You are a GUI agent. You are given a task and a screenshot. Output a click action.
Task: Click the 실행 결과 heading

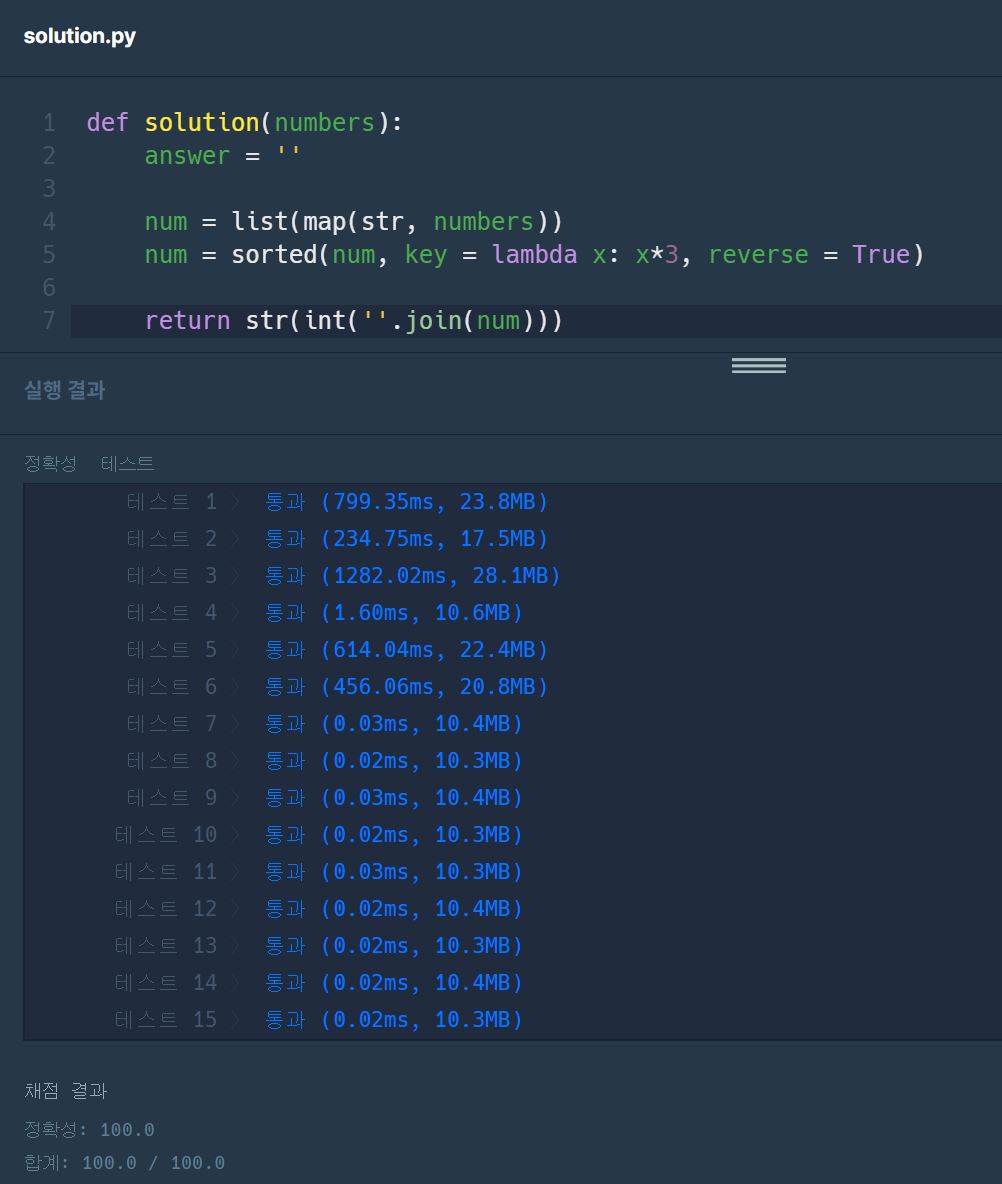65,390
